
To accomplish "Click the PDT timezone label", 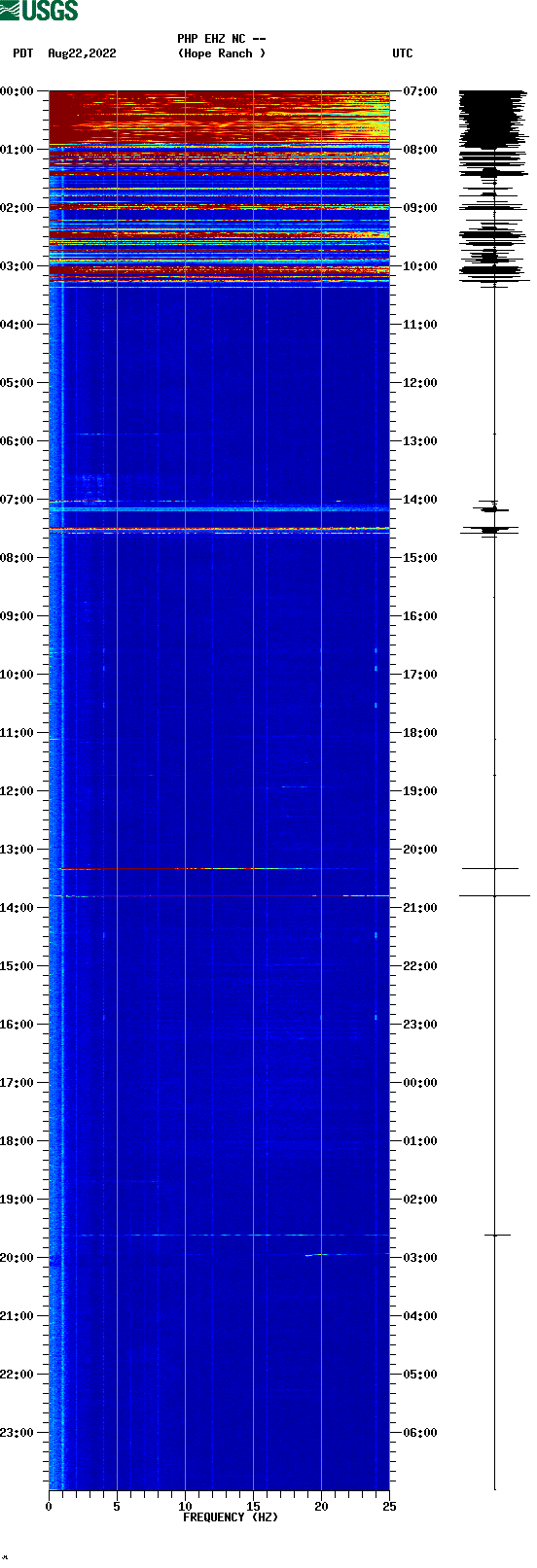I will pyautogui.click(x=23, y=53).
